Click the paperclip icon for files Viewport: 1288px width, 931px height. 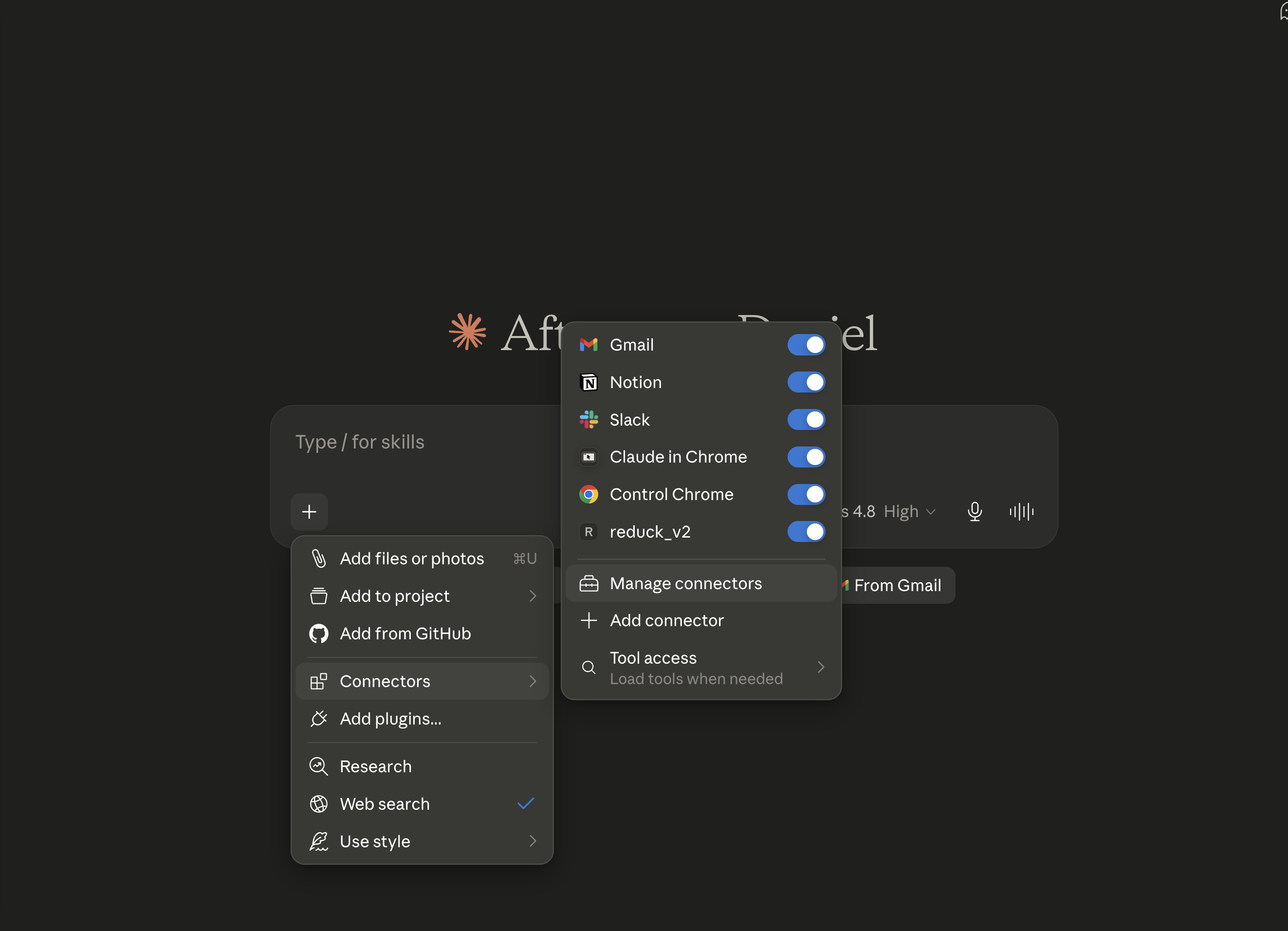click(x=318, y=559)
